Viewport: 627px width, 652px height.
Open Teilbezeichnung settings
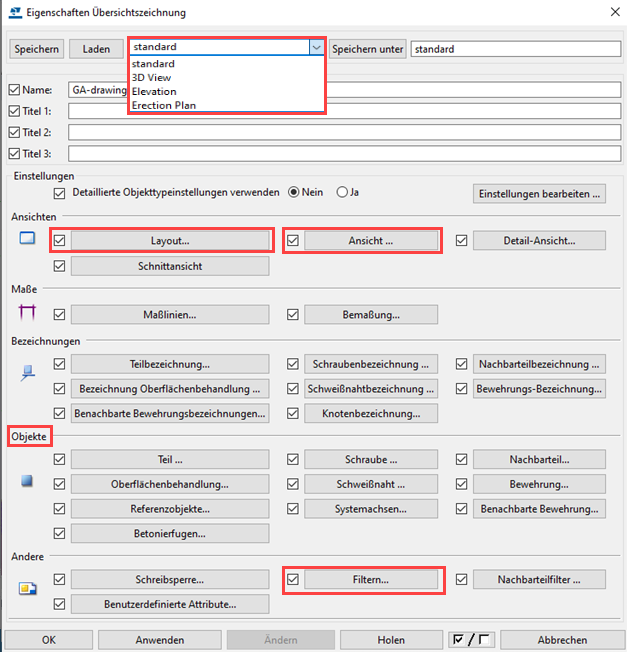(170, 364)
